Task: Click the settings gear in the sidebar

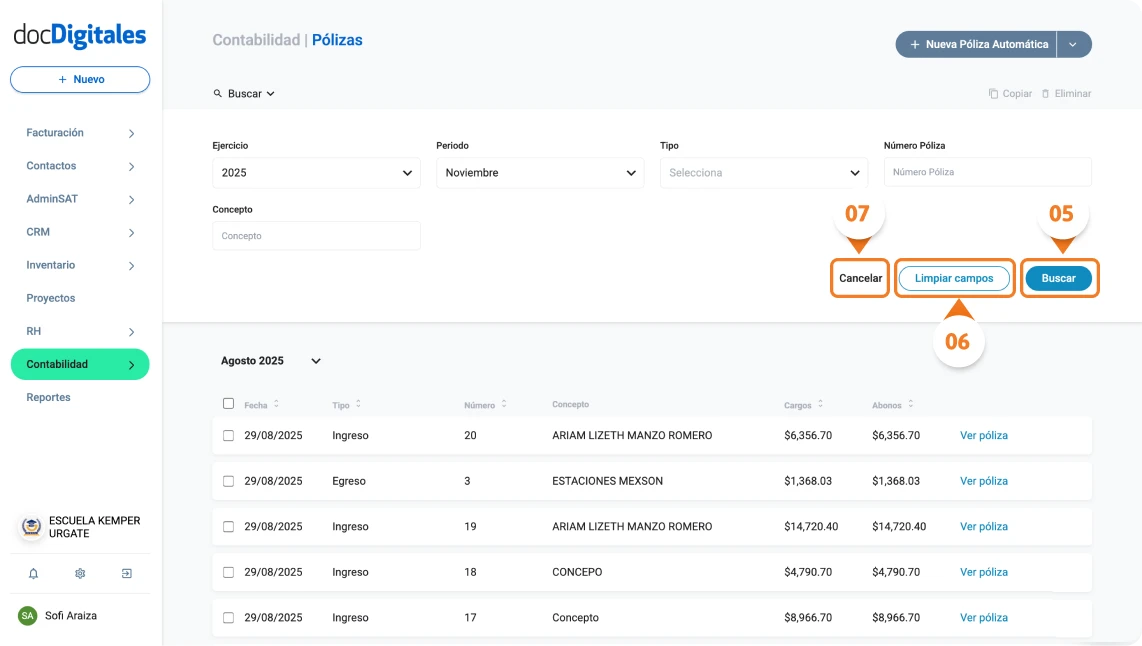Action: tap(79, 573)
